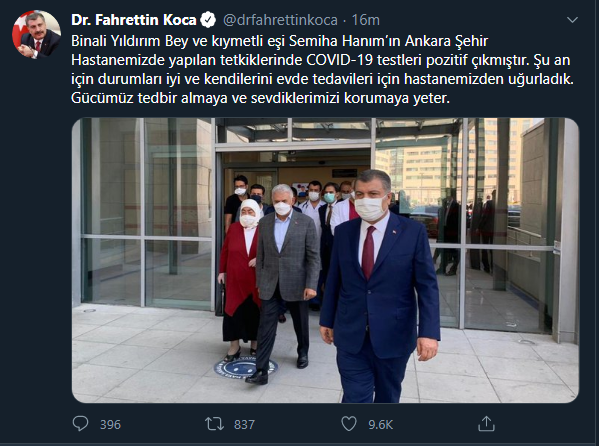The image size is (599, 446).
Task: Open the share tweet upload icon
Action: tap(486, 423)
